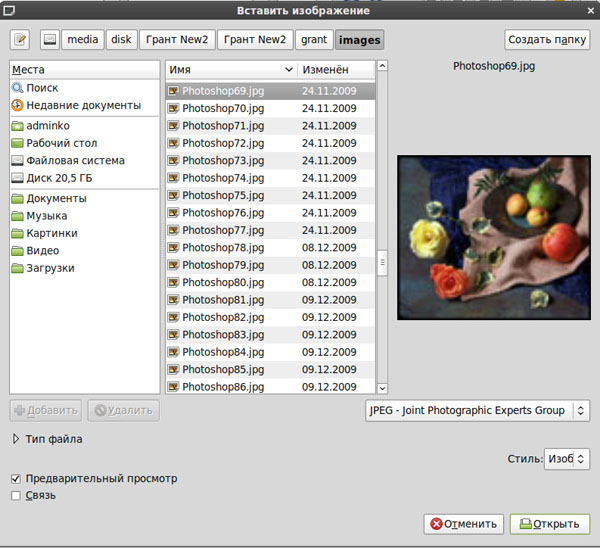
Task: Go to Рабочий стол folder
Action: click(x=84, y=143)
